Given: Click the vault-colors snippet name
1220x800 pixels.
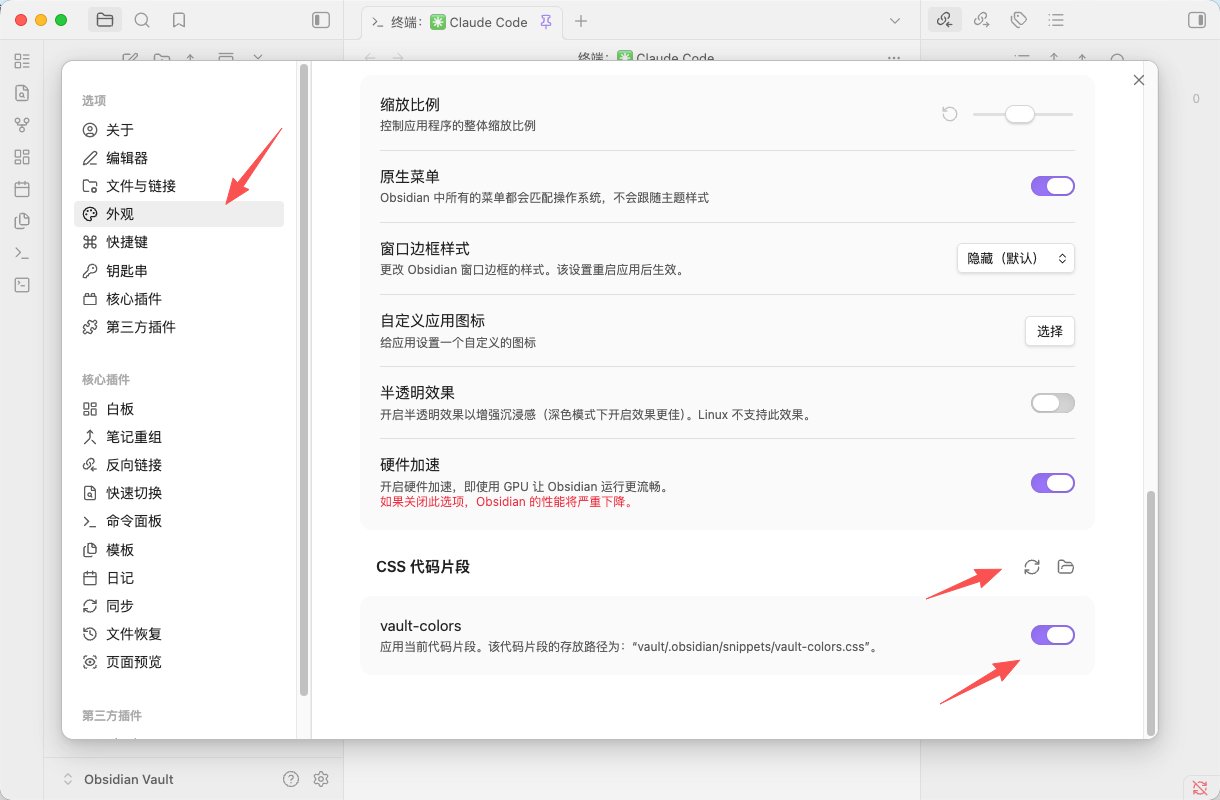Looking at the screenshot, I should pyautogui.click(x=420, y=626).
